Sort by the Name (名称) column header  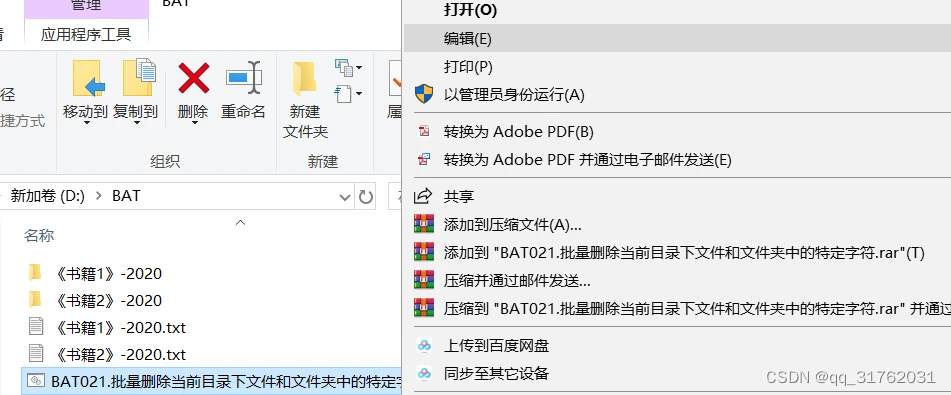pyautogui.click(x=39, y=236)
